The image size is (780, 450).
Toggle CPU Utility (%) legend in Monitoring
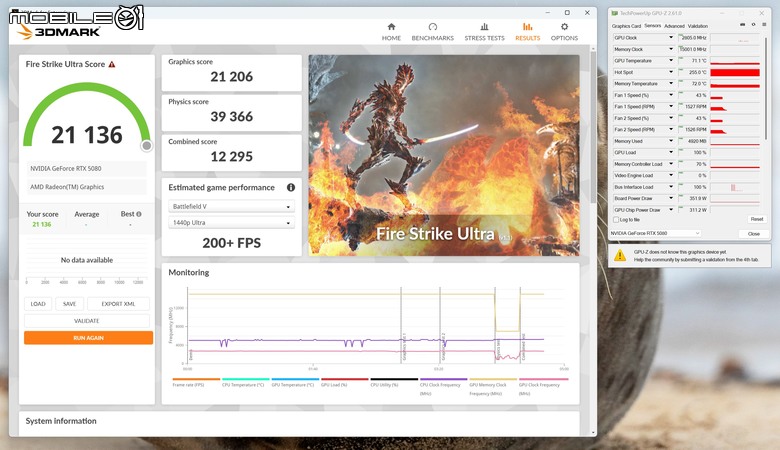point(394,382)
